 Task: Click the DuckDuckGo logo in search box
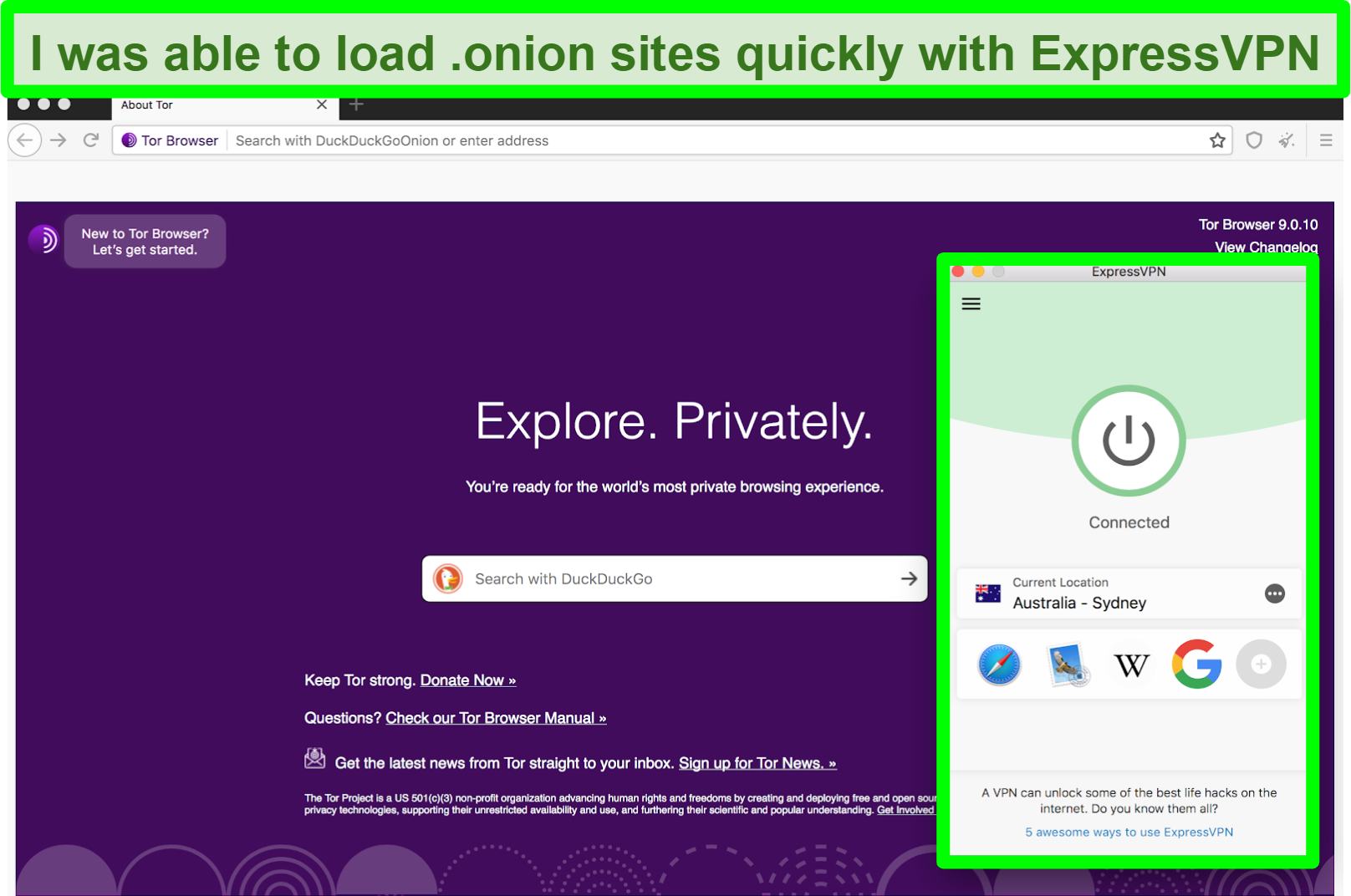click(x=448, y=578)
